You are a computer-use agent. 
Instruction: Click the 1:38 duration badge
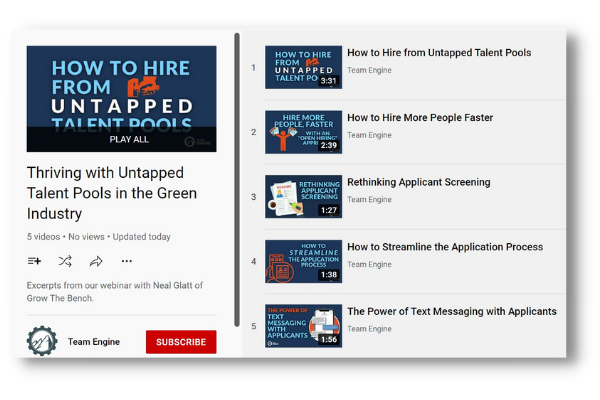click(x=329, y=275)
